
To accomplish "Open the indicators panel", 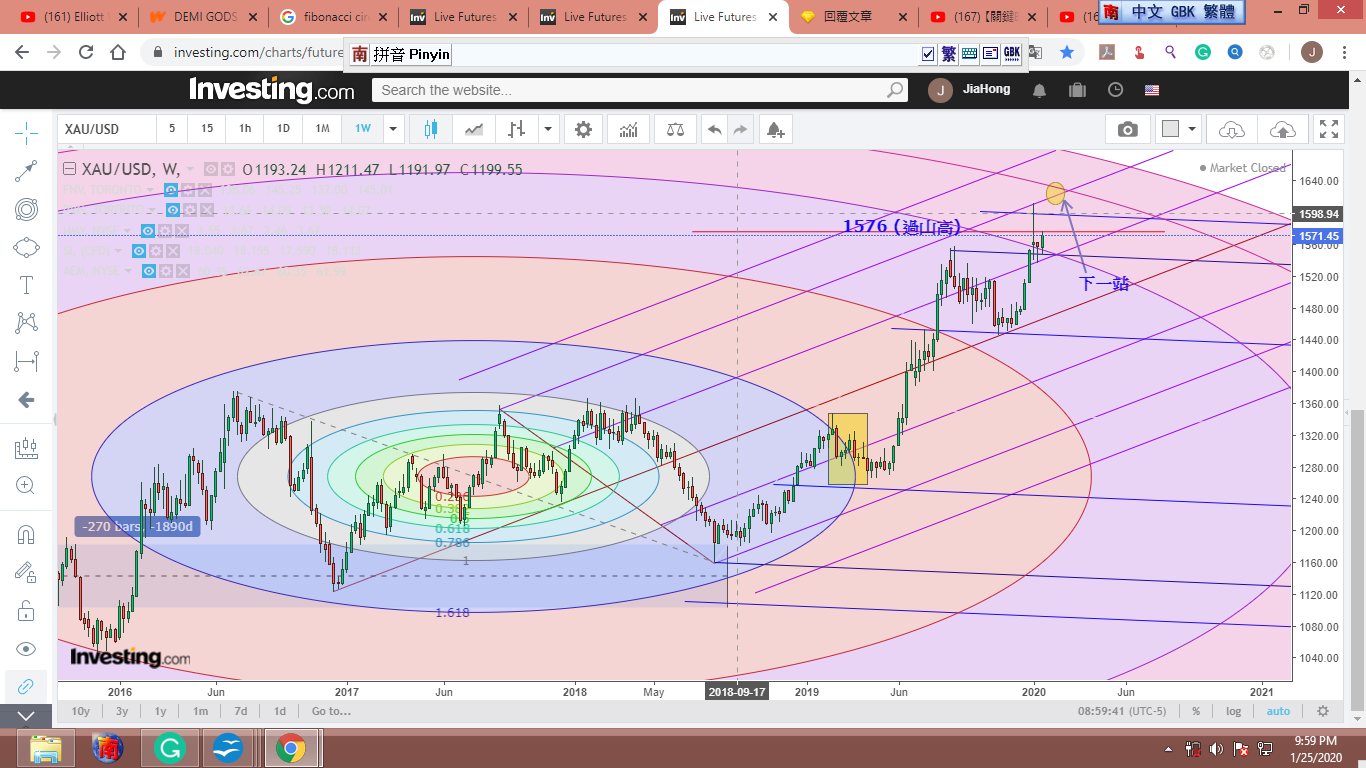I will [629, 129].
